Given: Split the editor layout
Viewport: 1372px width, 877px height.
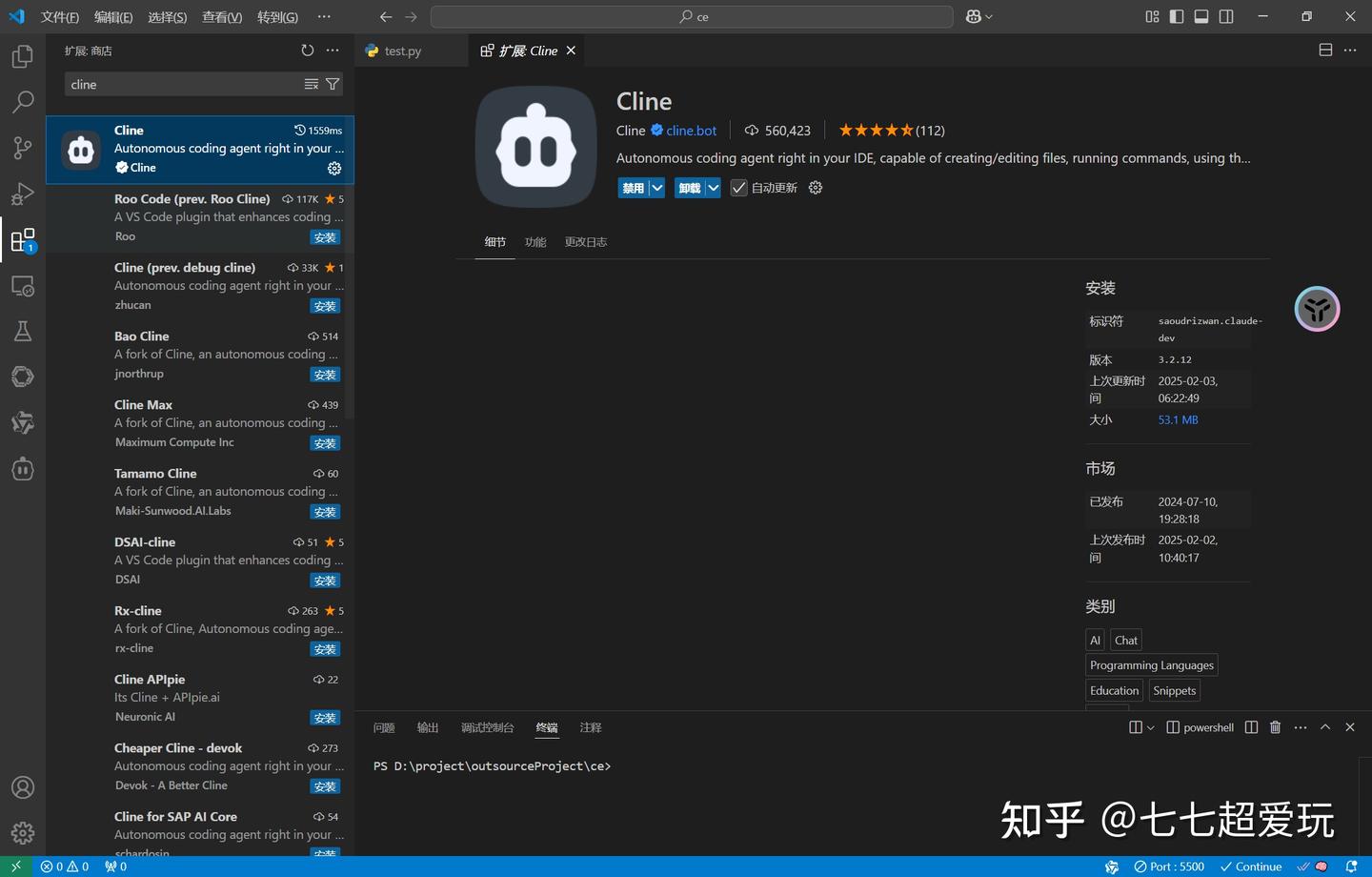Looking at the screenshot, I should [1325, 51].
